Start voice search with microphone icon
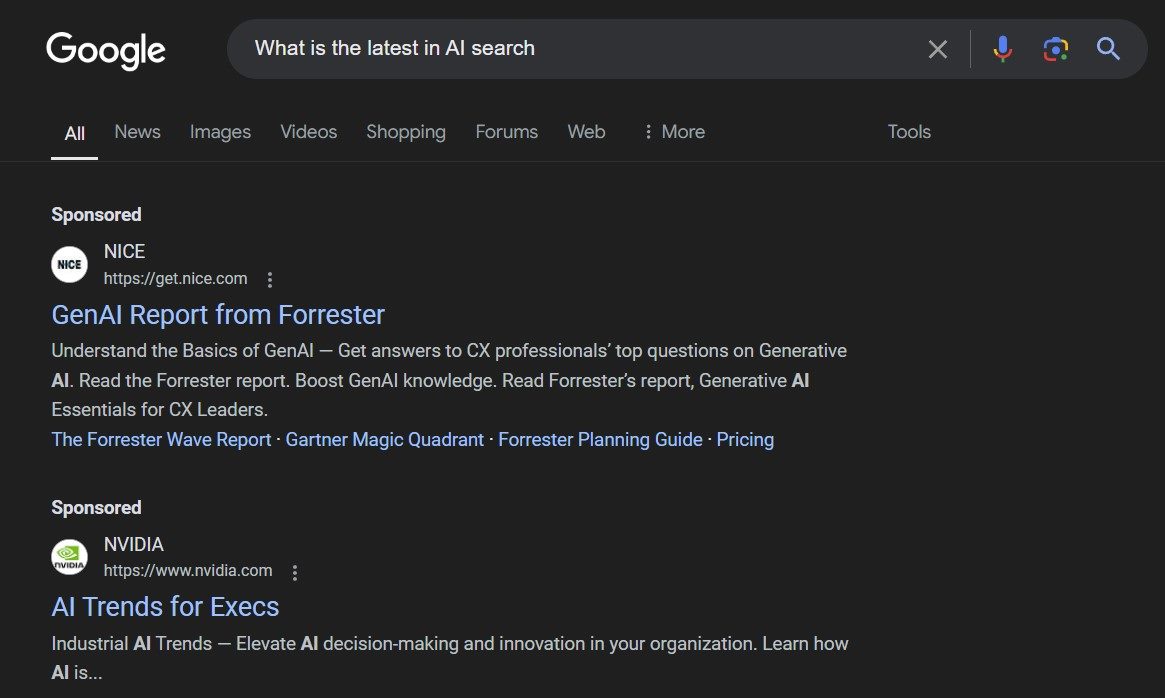Image resolution: width=1165 pixels, height=698 pixels. coord(1002,49)
